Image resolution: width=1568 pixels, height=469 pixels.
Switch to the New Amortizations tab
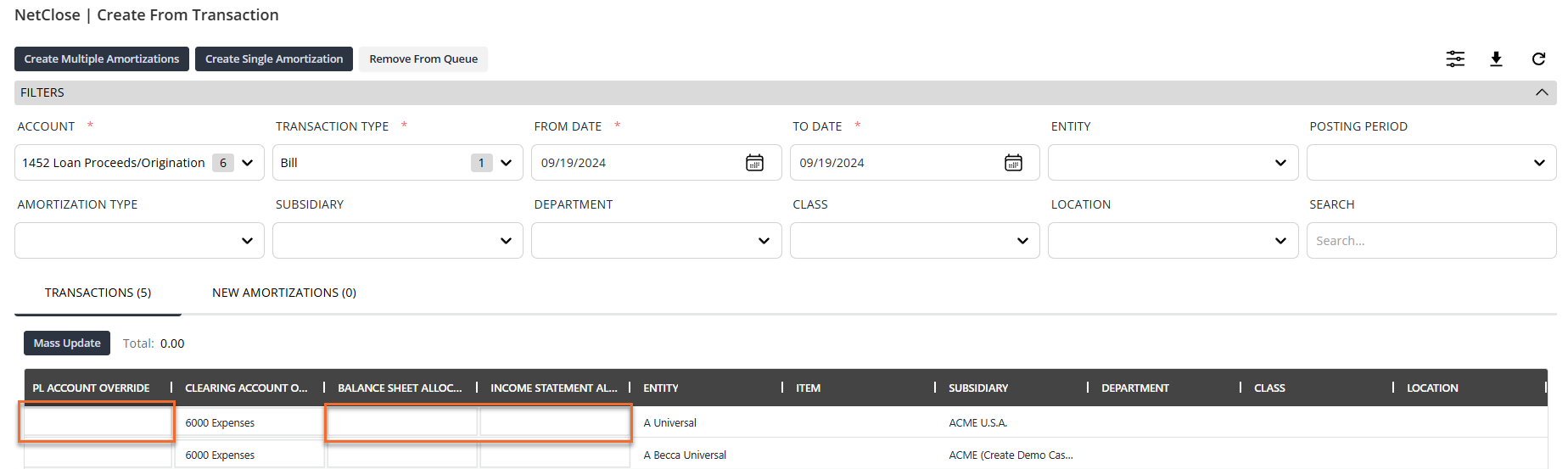pyautogui.click(x=283, y=293)
